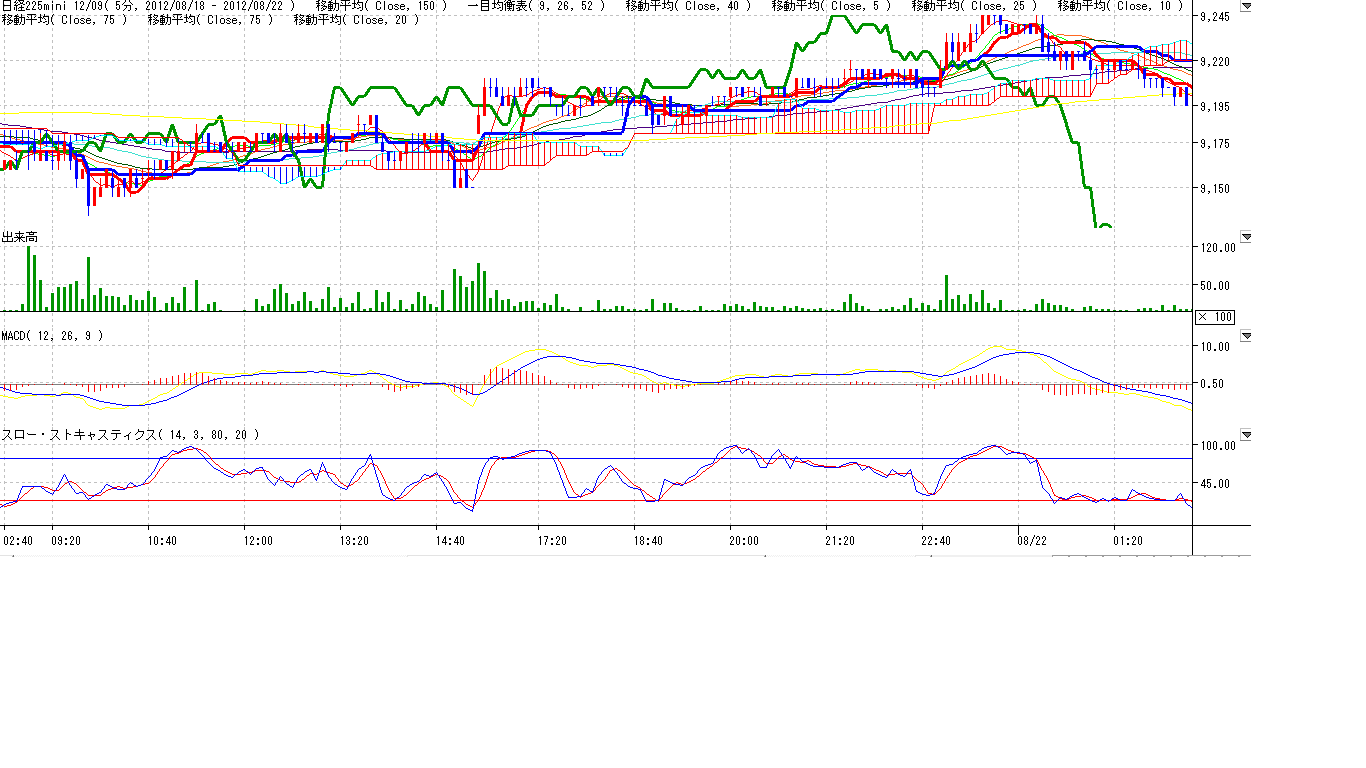Screen dimensions: 1366x768
Task: Click the 17:20 time axis label
Action: [552, 541]
